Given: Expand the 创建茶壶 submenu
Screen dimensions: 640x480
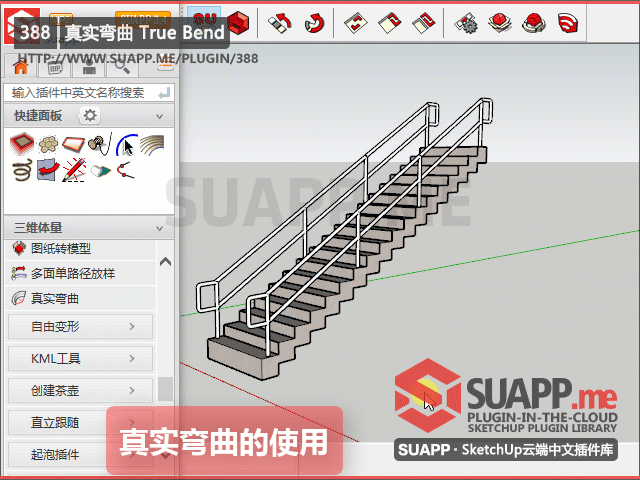Looking at the screenshot, I should 80,390.
